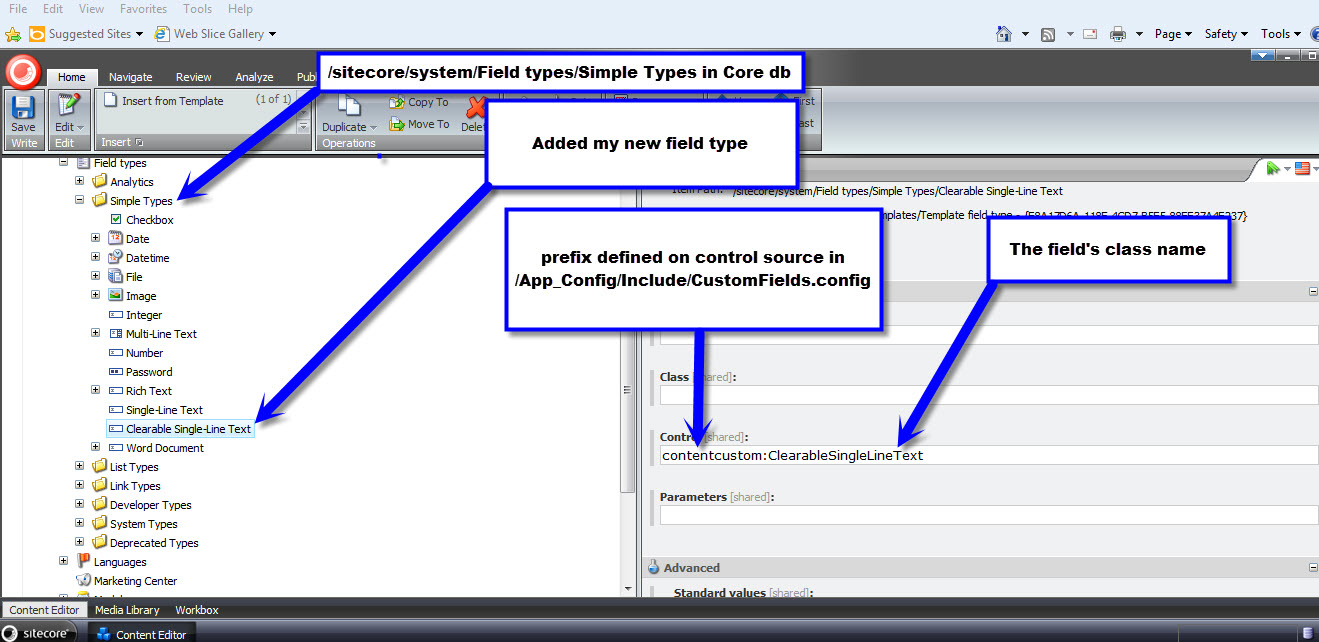Click the Save icon in ribbon
Screen dimensions: 1319x642
[x=23, y=108]
